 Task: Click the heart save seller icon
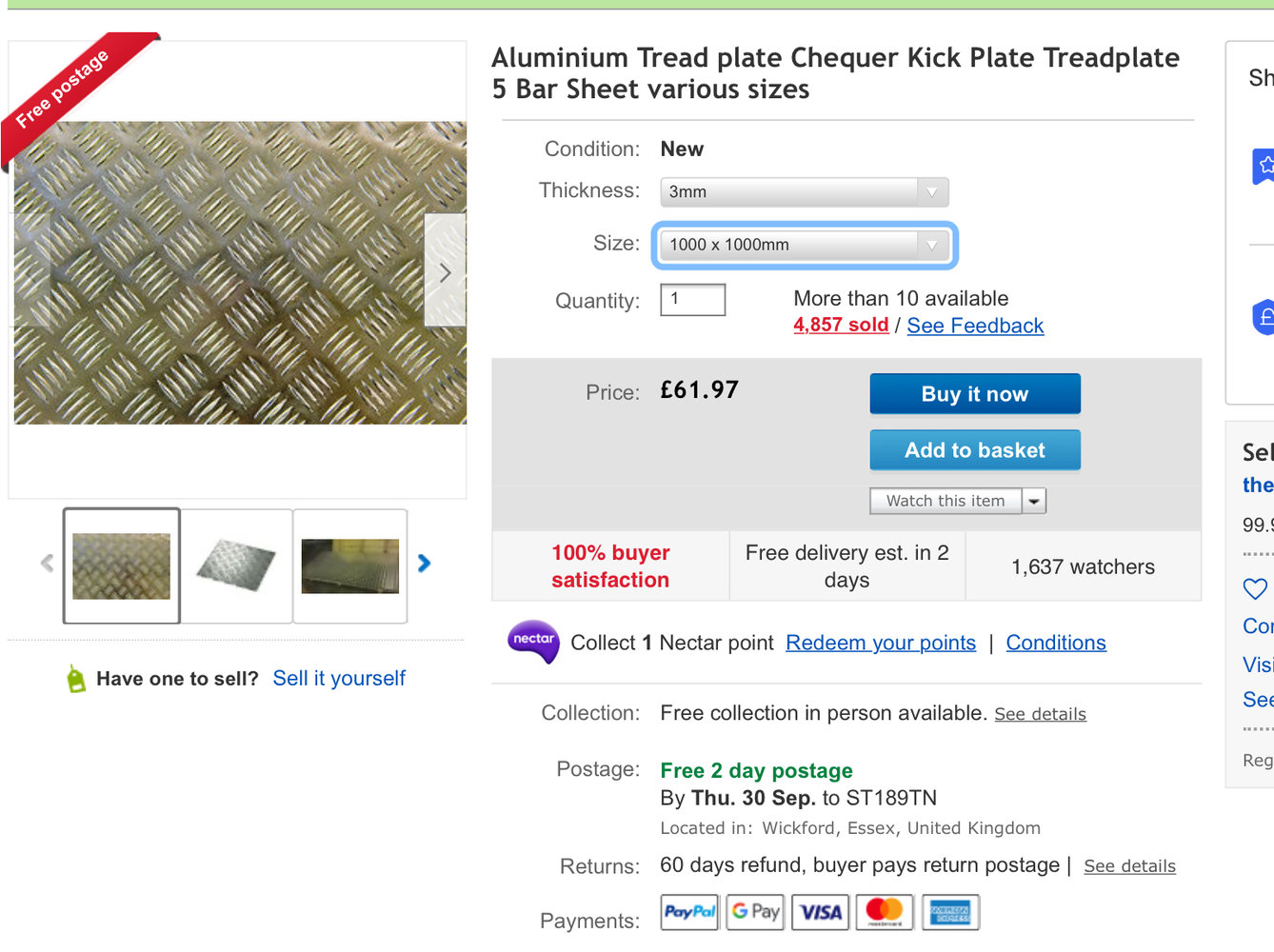coord(1255,589)
